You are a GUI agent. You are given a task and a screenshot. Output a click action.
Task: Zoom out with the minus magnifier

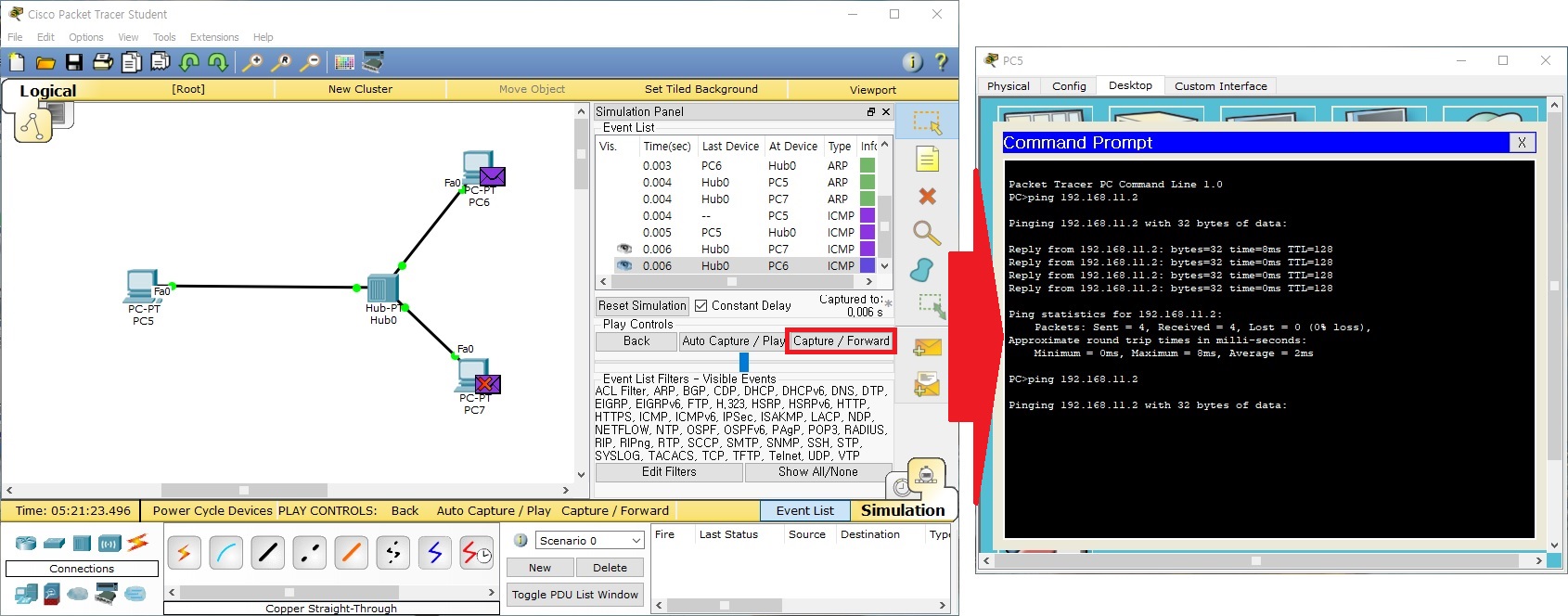[x=310, y=62]
